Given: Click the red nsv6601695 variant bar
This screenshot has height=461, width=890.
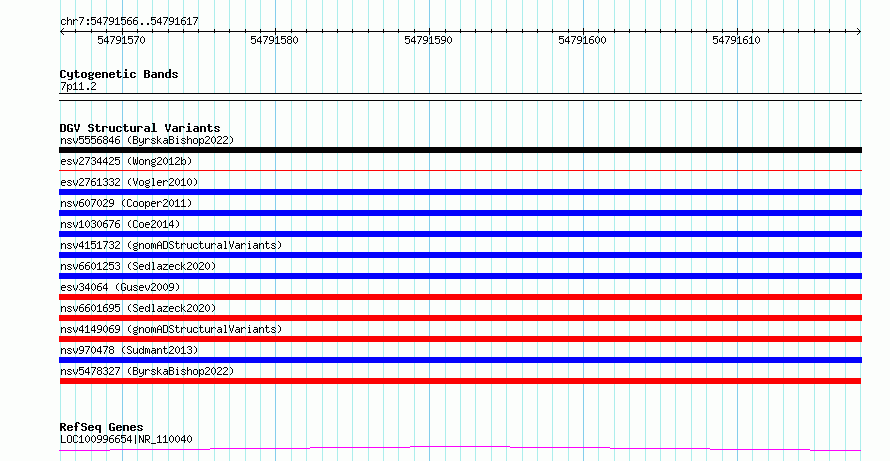Looking at the screenshot, I should [x=460, y=318].
